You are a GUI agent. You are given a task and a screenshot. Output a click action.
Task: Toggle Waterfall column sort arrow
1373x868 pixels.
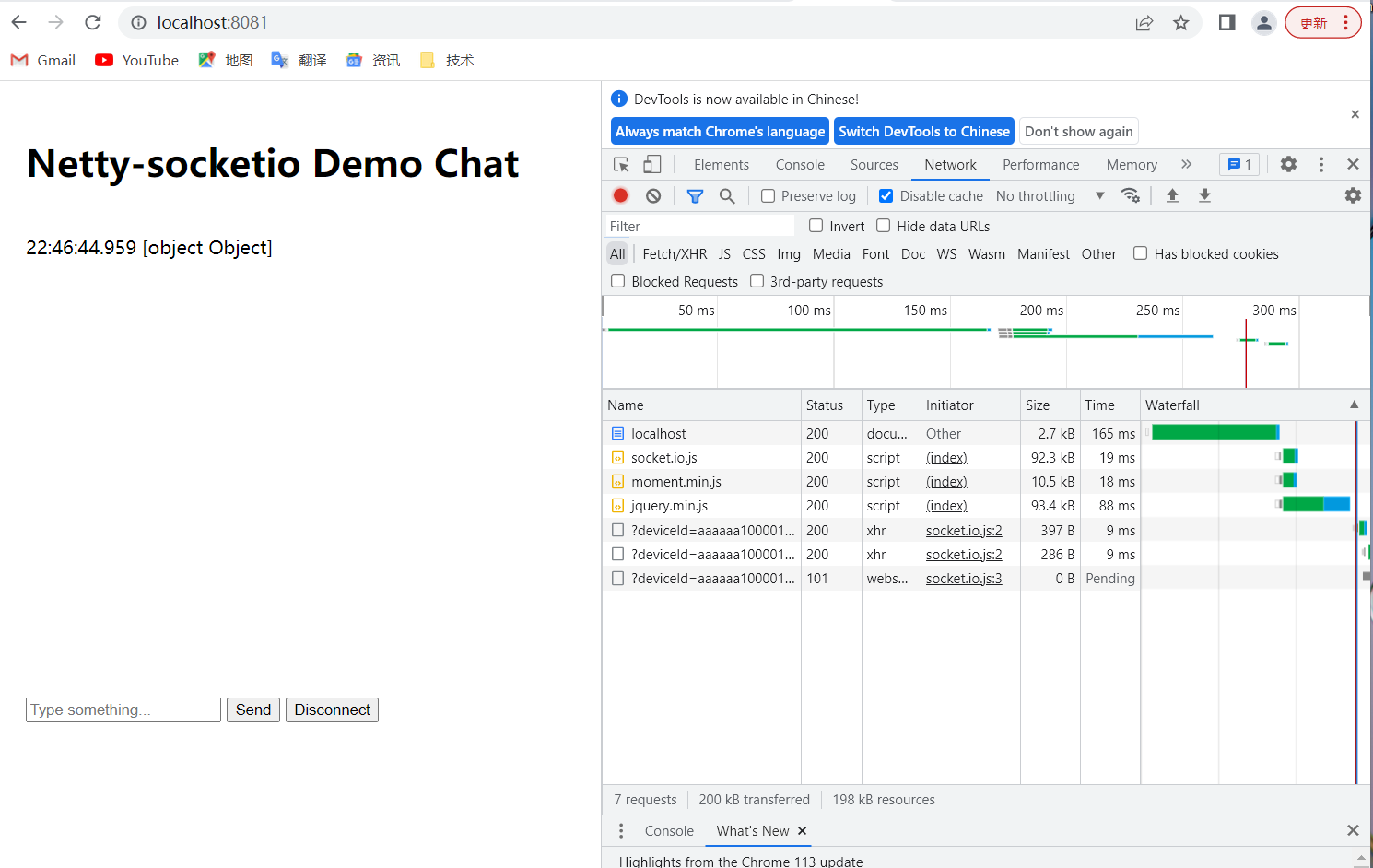(1354, 405)
